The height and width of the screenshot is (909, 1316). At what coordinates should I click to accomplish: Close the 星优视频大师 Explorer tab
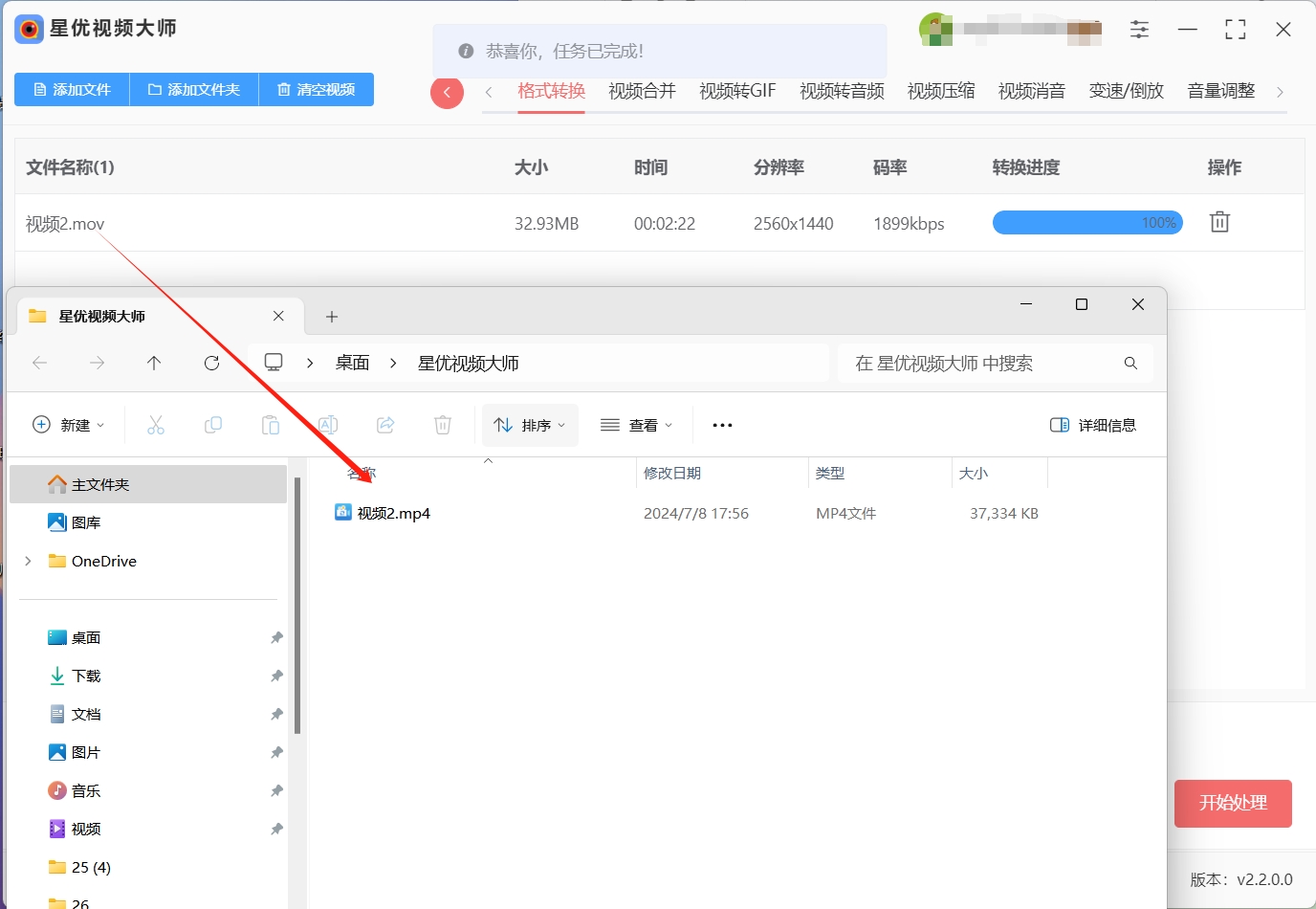click(278, 316)
